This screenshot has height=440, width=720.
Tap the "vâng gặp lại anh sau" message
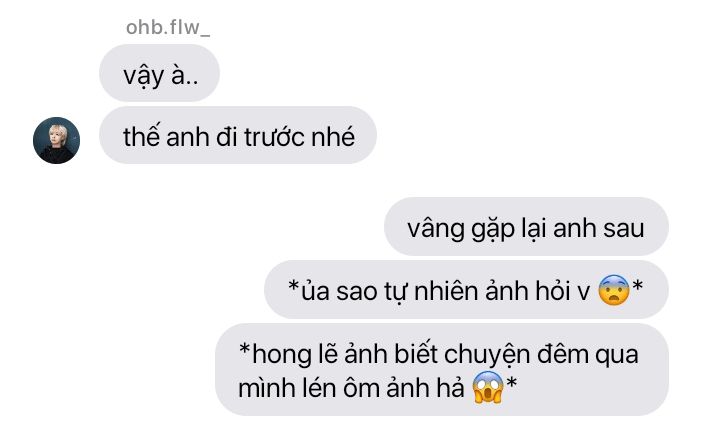(x=526, y=226)
